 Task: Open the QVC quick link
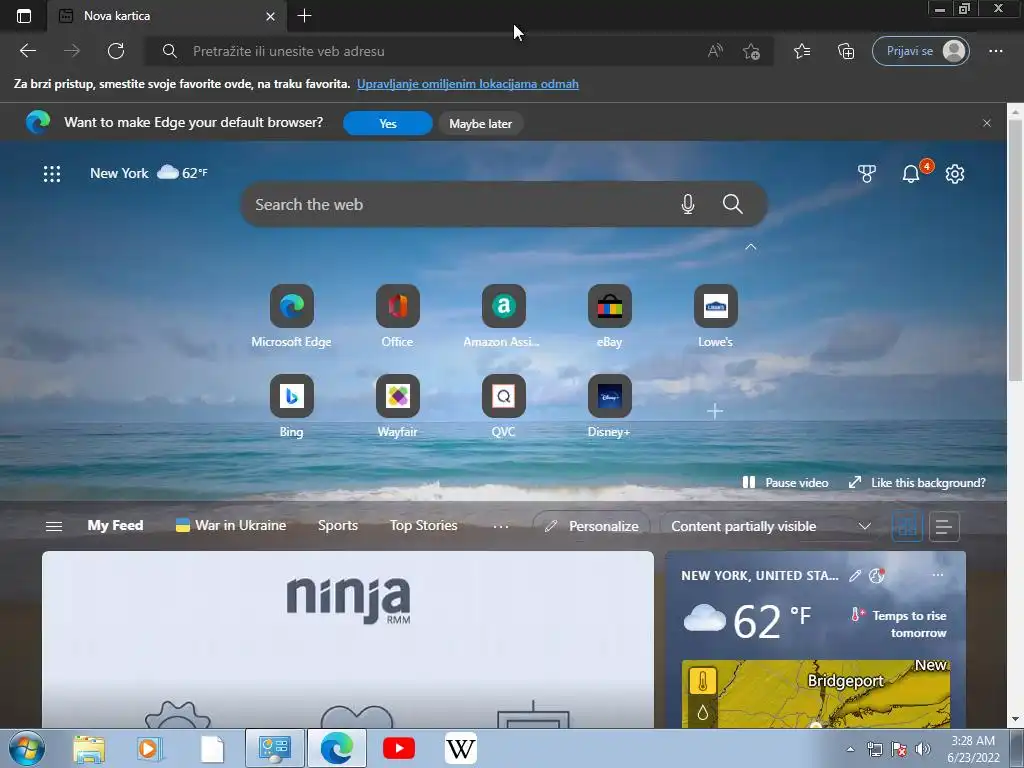point(503,407)
